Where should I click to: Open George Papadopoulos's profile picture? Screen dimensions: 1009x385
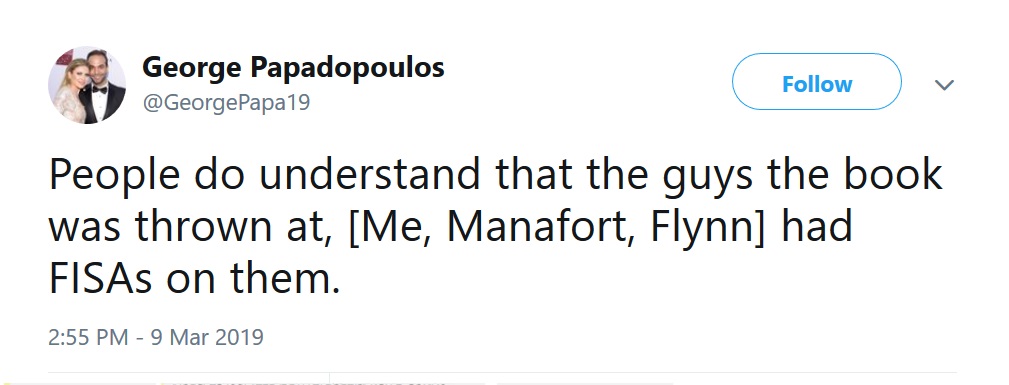tap(87, 84)
